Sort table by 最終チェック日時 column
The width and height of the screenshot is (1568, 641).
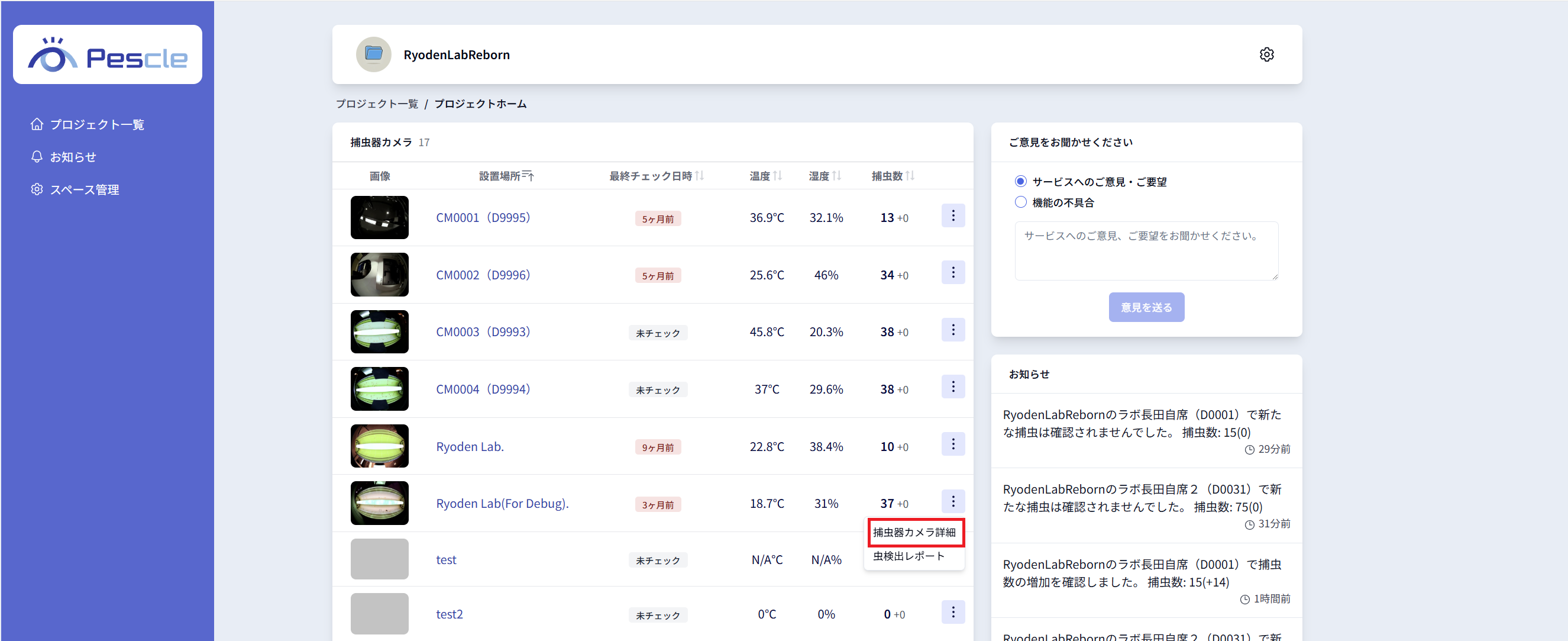[699, 176]
